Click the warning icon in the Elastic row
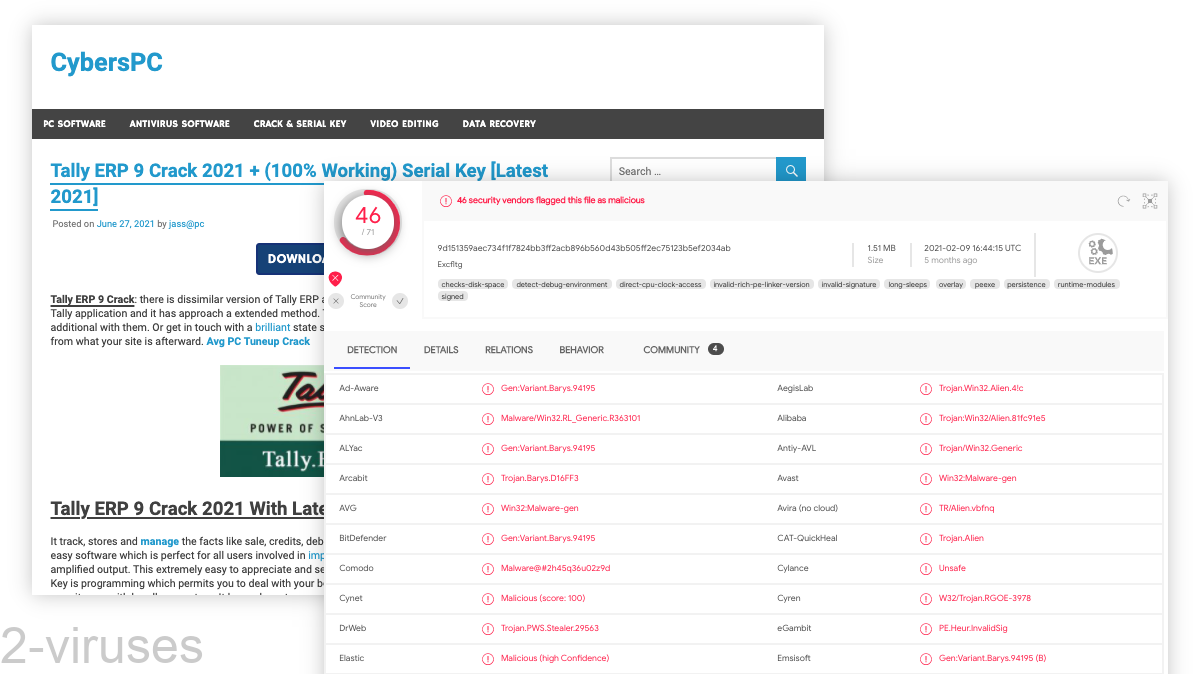Screen dimensions: 1200x674 click(488, 658)
